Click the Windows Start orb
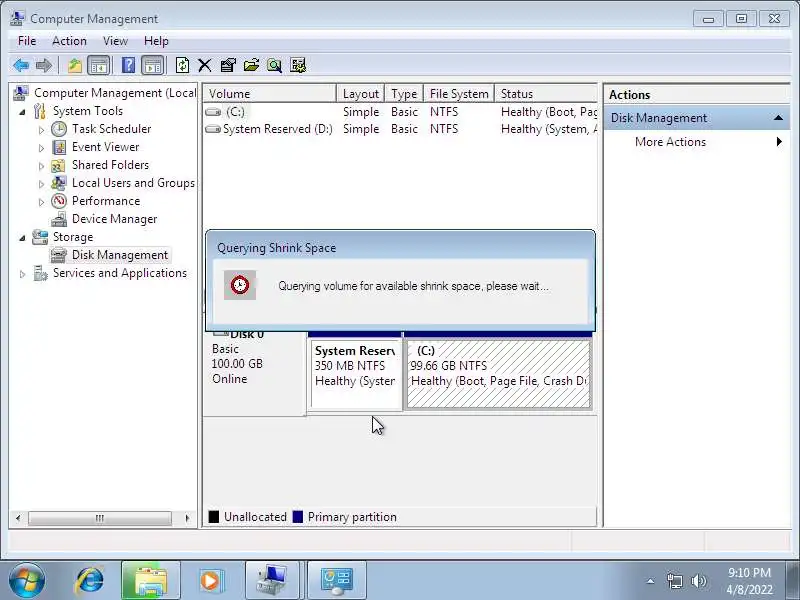Image resolution: width=800 pixels, height=600 pixels. (27, 580)
